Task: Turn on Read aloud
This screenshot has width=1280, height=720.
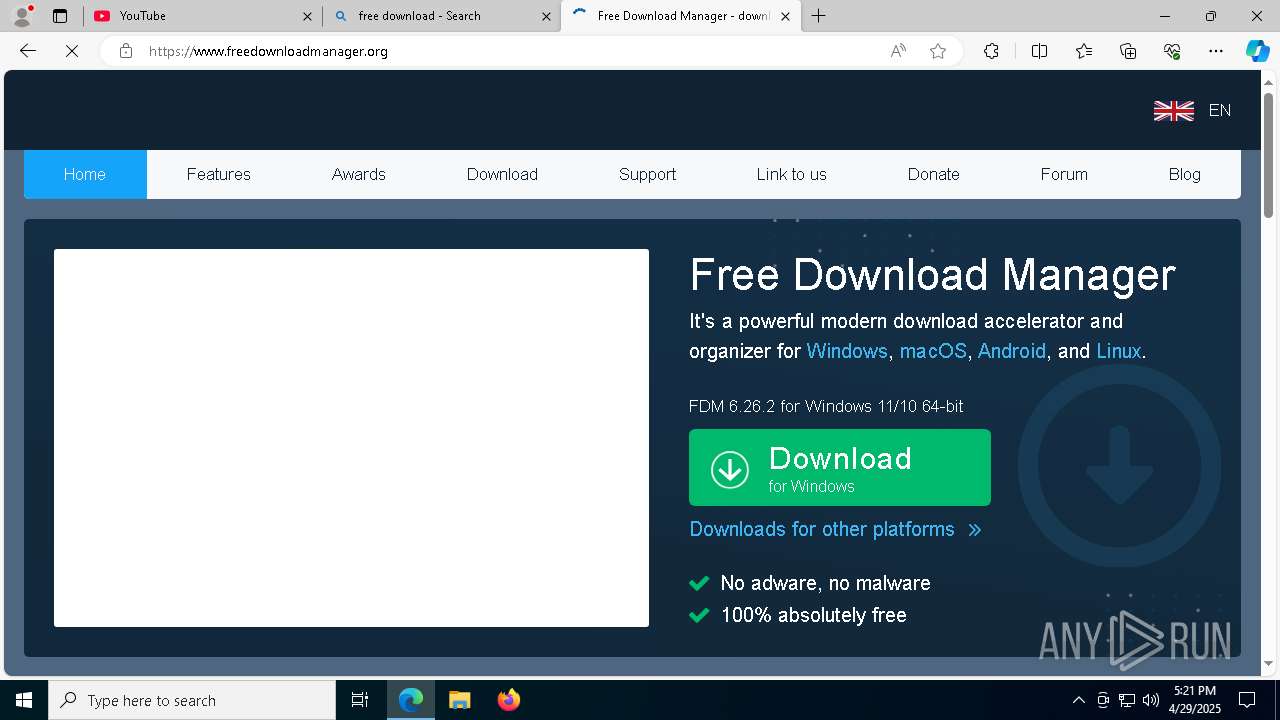Action: pos(898,51)
